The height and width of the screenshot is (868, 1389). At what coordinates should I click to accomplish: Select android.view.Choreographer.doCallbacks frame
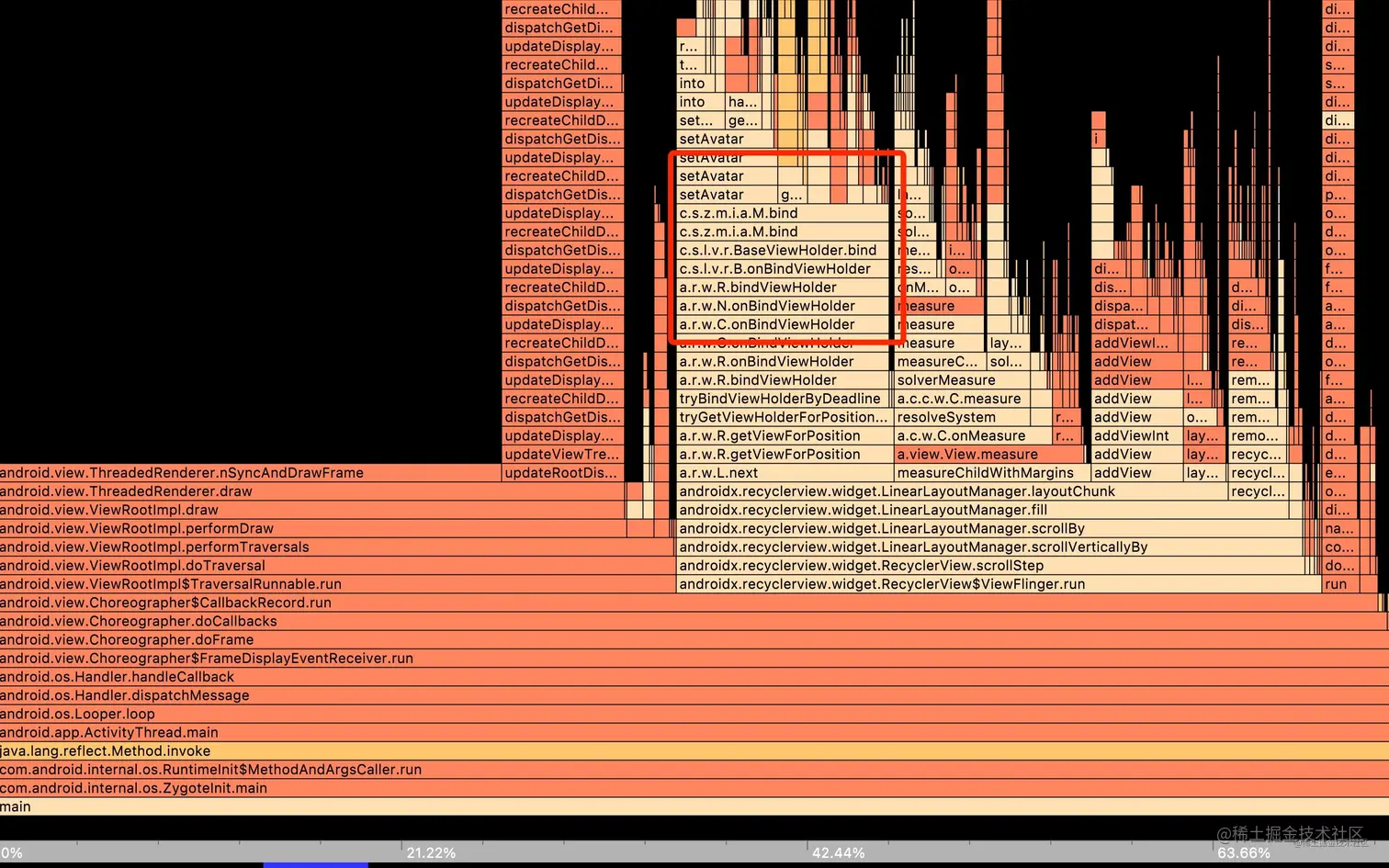pyautogui.click(x=694, y=621)
